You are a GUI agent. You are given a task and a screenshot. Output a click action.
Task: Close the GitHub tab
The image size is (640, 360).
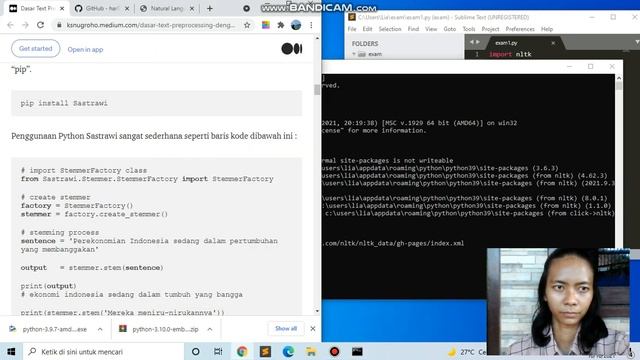click(x=127, y=8)
